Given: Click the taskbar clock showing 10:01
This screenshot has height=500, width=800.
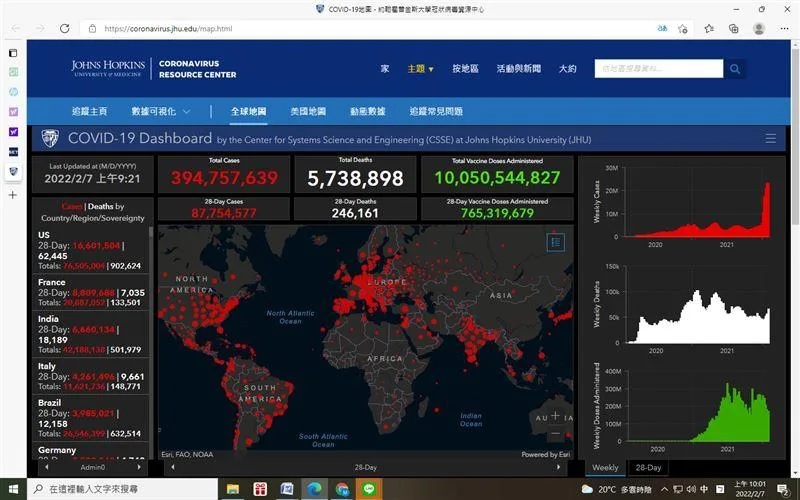Looking at the screenshot, I should pyautogui.click(x=749, y=489).
